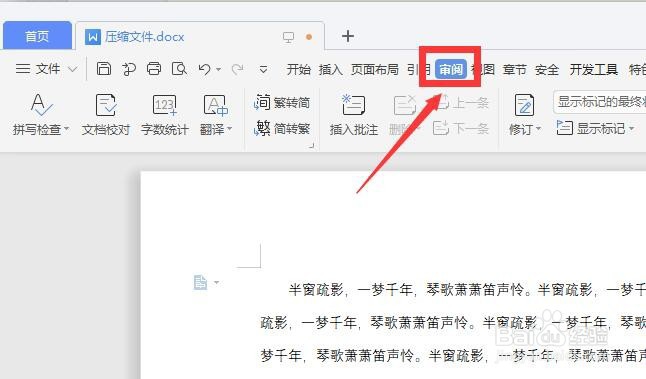Screen dimensions: 646x379
Task: Click the presentation screen icon in document tab
Action: (x=288, y=37)
